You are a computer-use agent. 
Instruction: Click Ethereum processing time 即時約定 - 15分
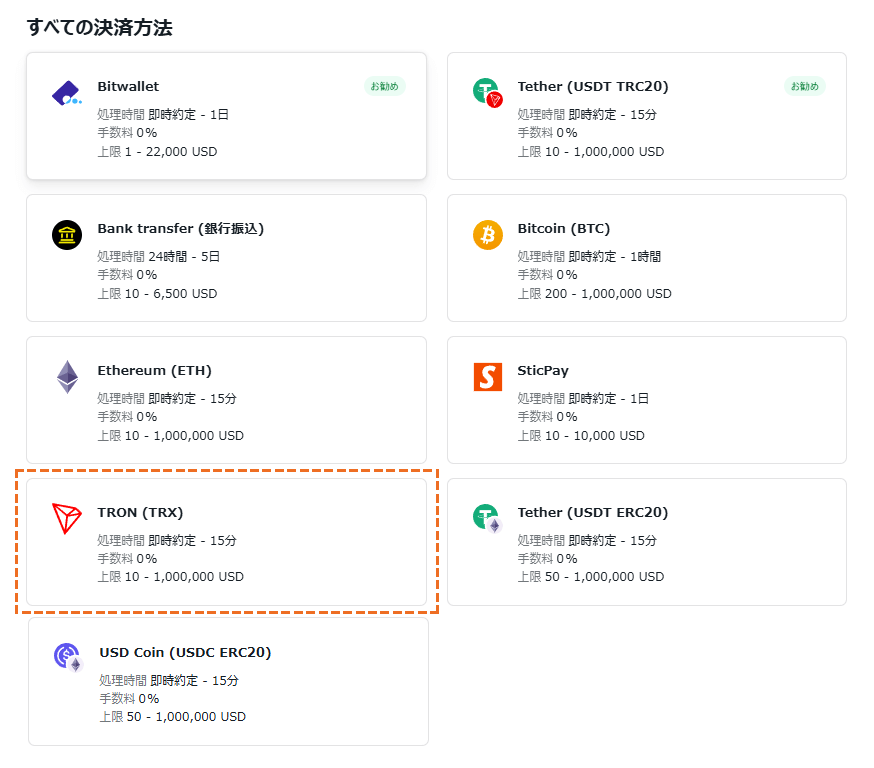[x=167, y=398]
